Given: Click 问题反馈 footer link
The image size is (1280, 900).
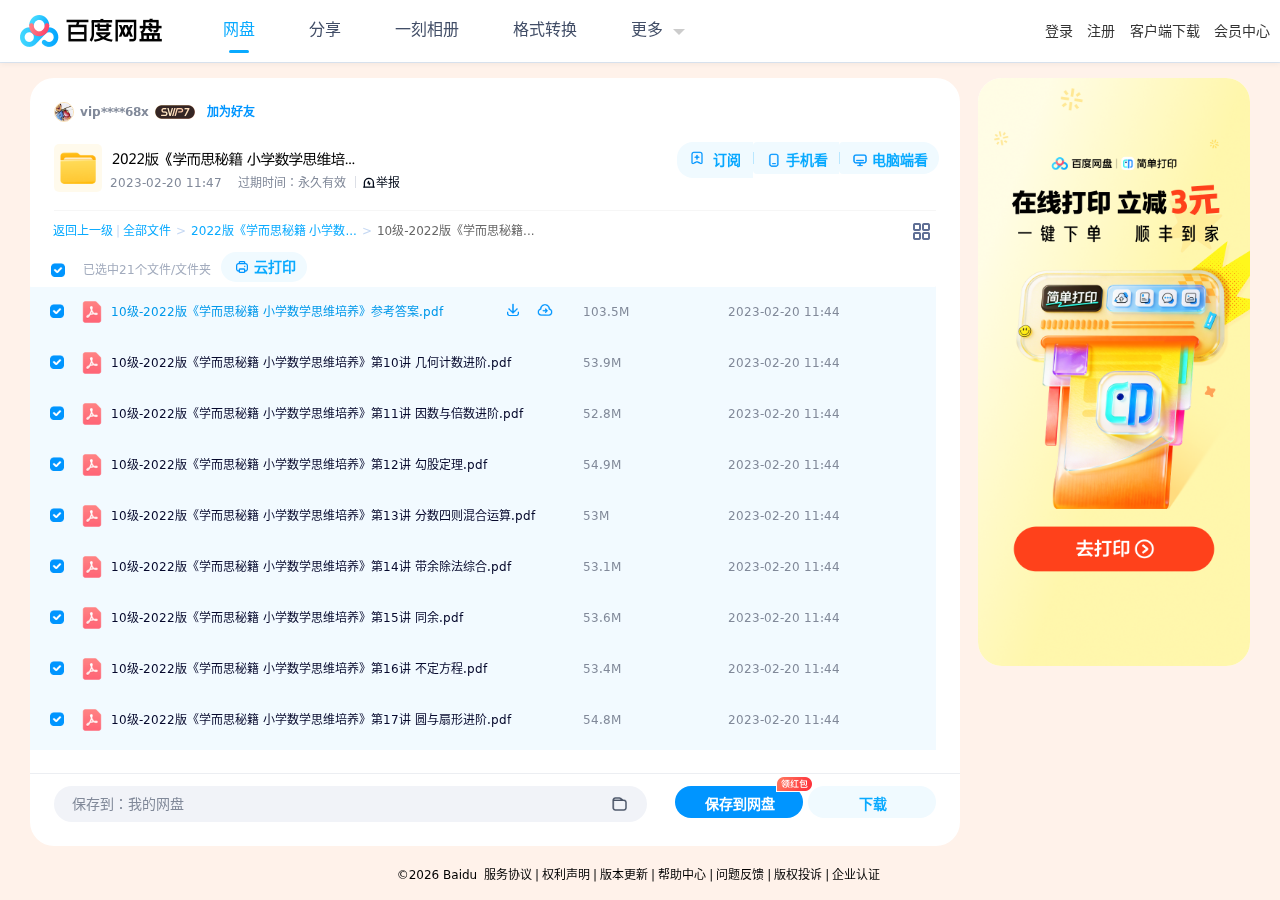Looking at the screenshot, I should pyautogui.click(x=740, y=875).
